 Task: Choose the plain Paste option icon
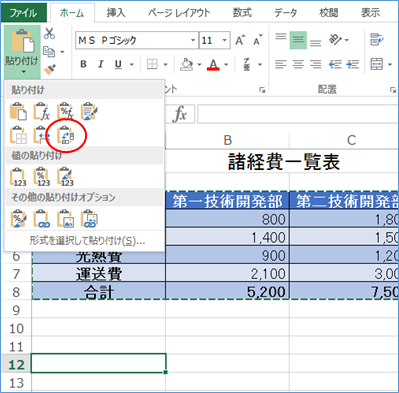click(18, 112)
